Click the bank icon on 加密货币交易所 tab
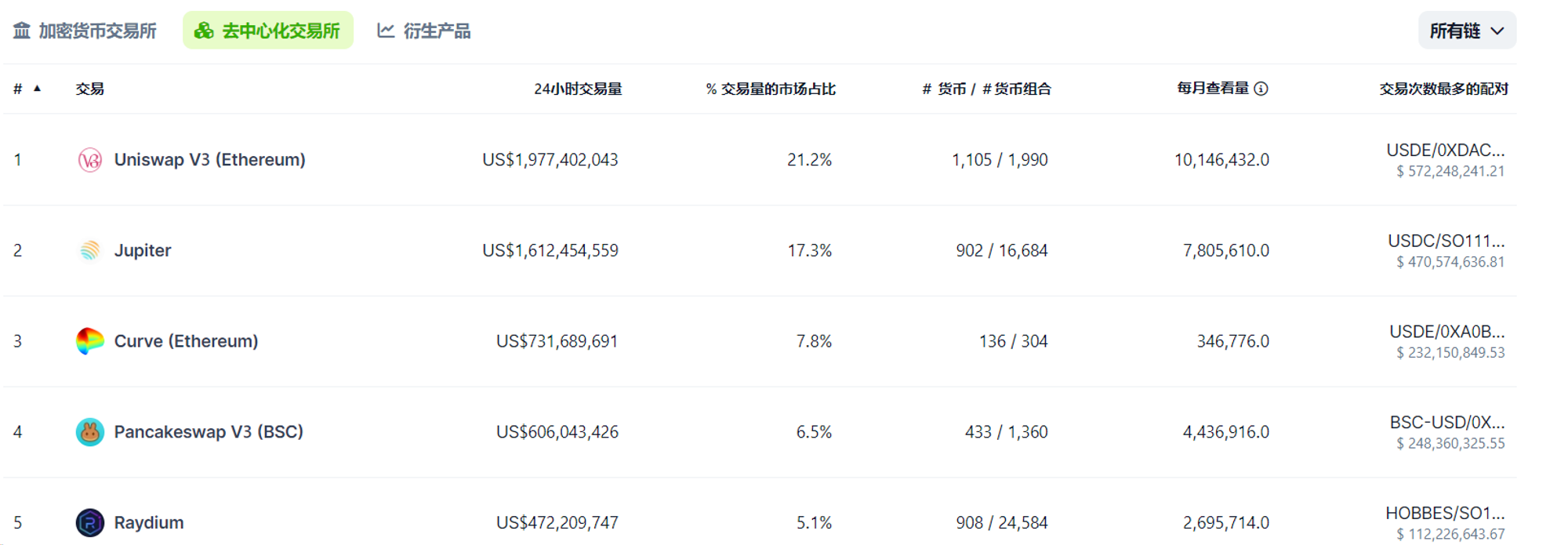 (22, 31)
